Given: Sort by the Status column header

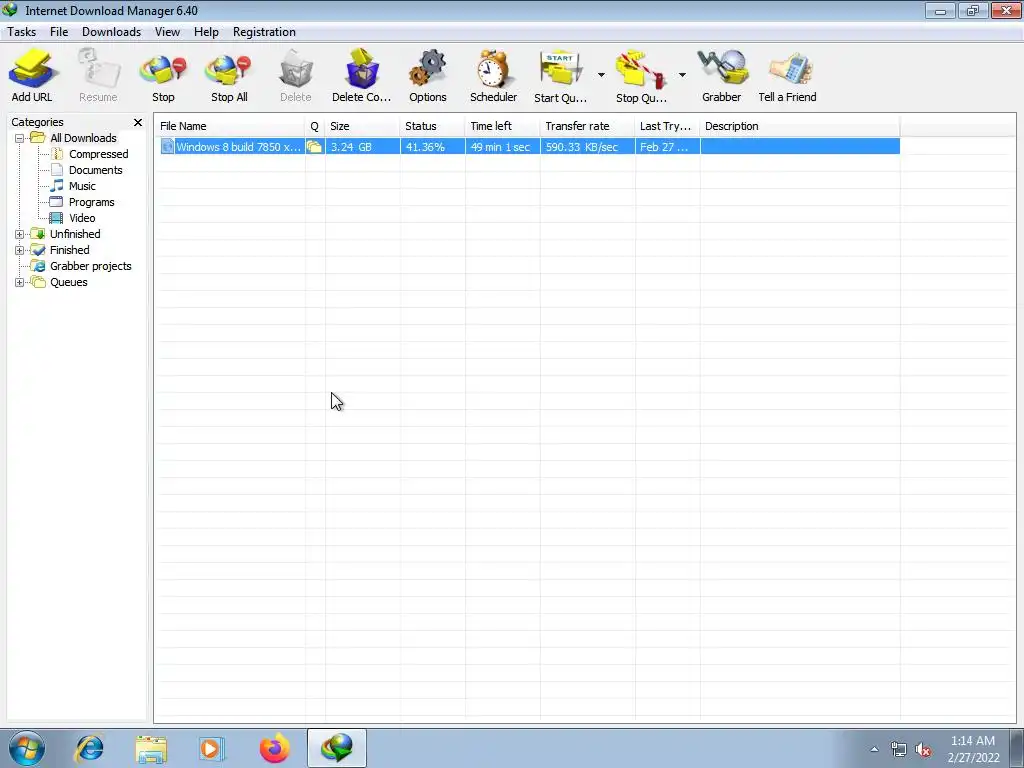Looking at the screenshot, I should point(432,126).
